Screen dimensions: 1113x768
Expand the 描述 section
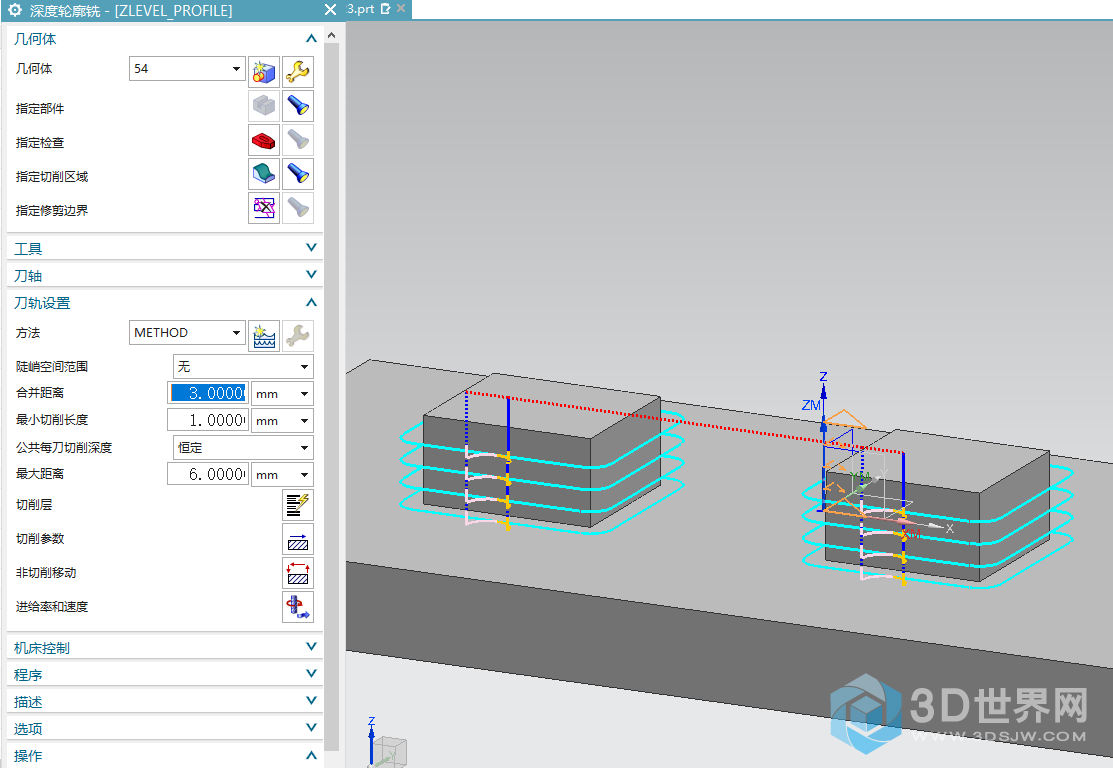coord(165,701)
